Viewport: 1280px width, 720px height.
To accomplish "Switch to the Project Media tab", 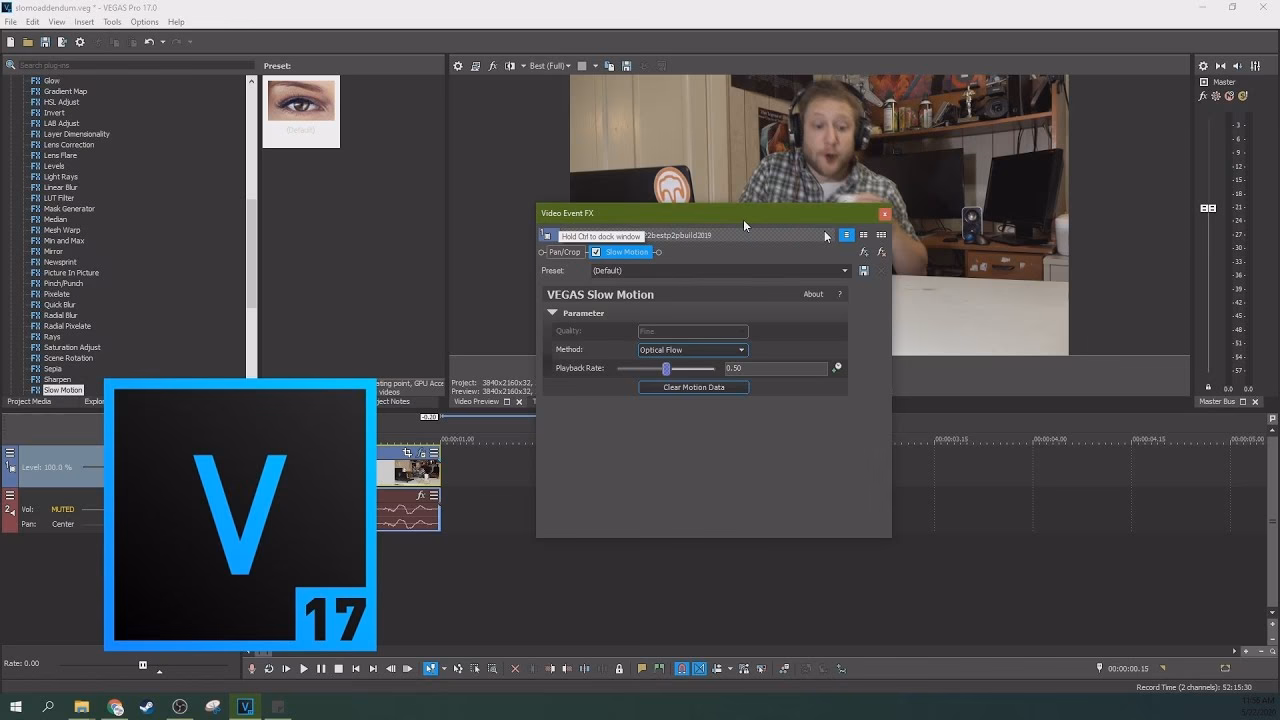I will 29,402.
